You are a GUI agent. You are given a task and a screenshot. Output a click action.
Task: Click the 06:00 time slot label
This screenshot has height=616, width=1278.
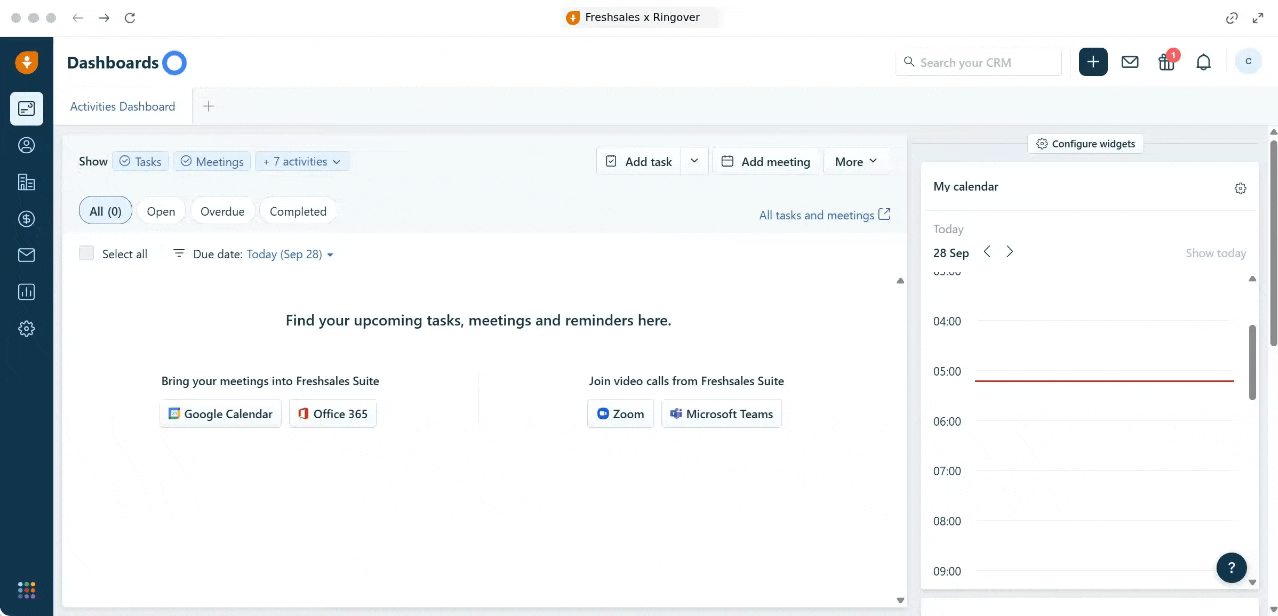click(946, 421)
